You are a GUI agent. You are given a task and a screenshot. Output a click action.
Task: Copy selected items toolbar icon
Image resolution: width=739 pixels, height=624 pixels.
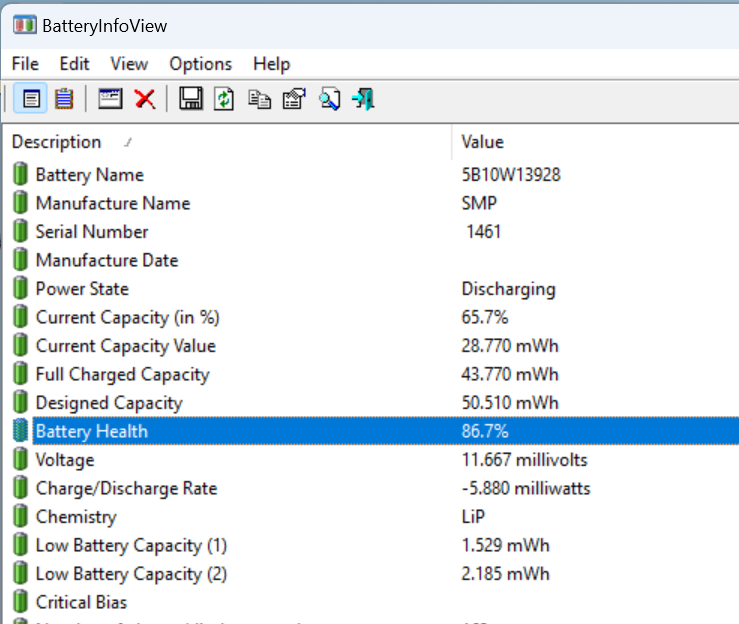[x=259, y=99]
